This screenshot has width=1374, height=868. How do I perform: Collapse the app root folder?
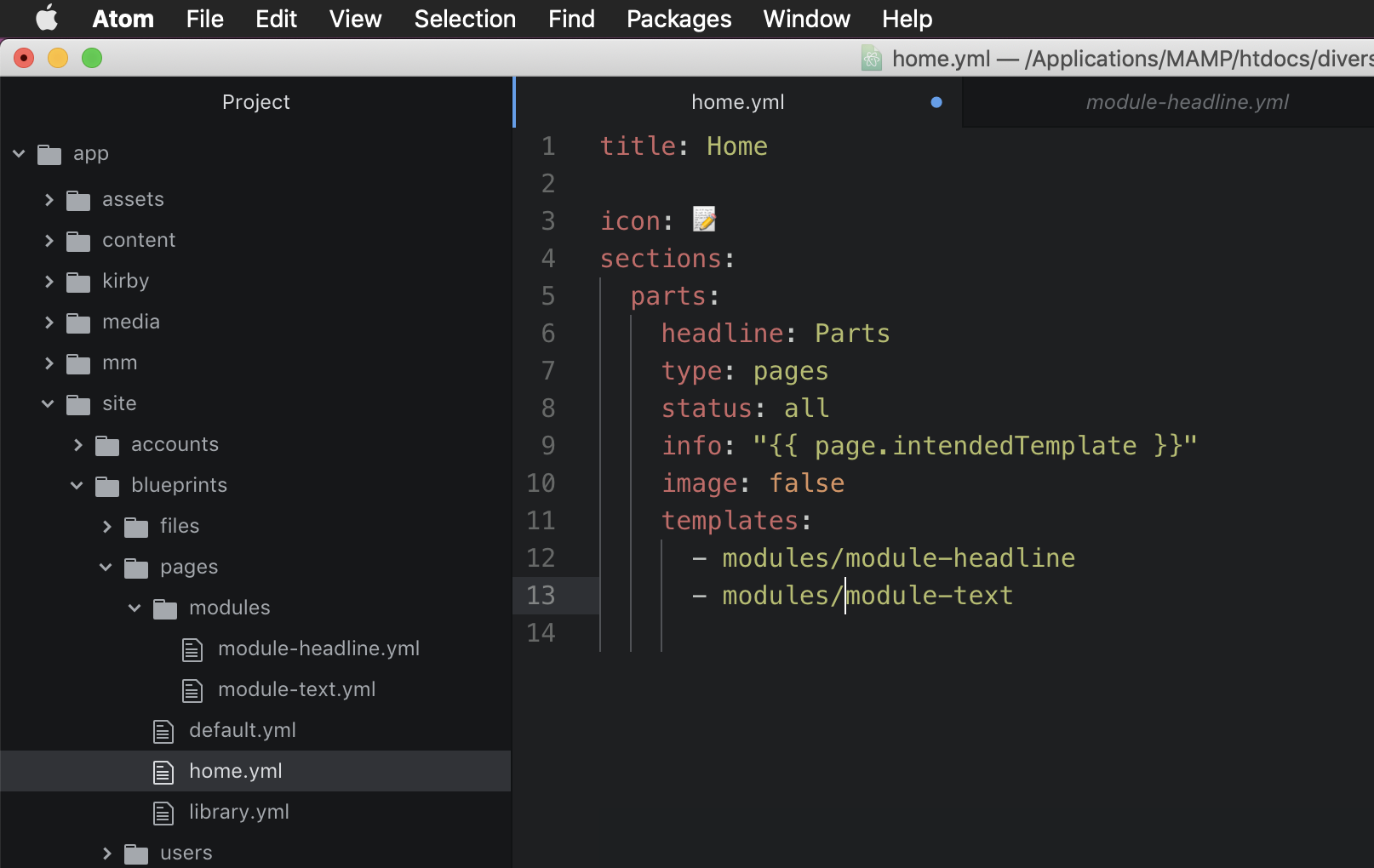[19, 153]
